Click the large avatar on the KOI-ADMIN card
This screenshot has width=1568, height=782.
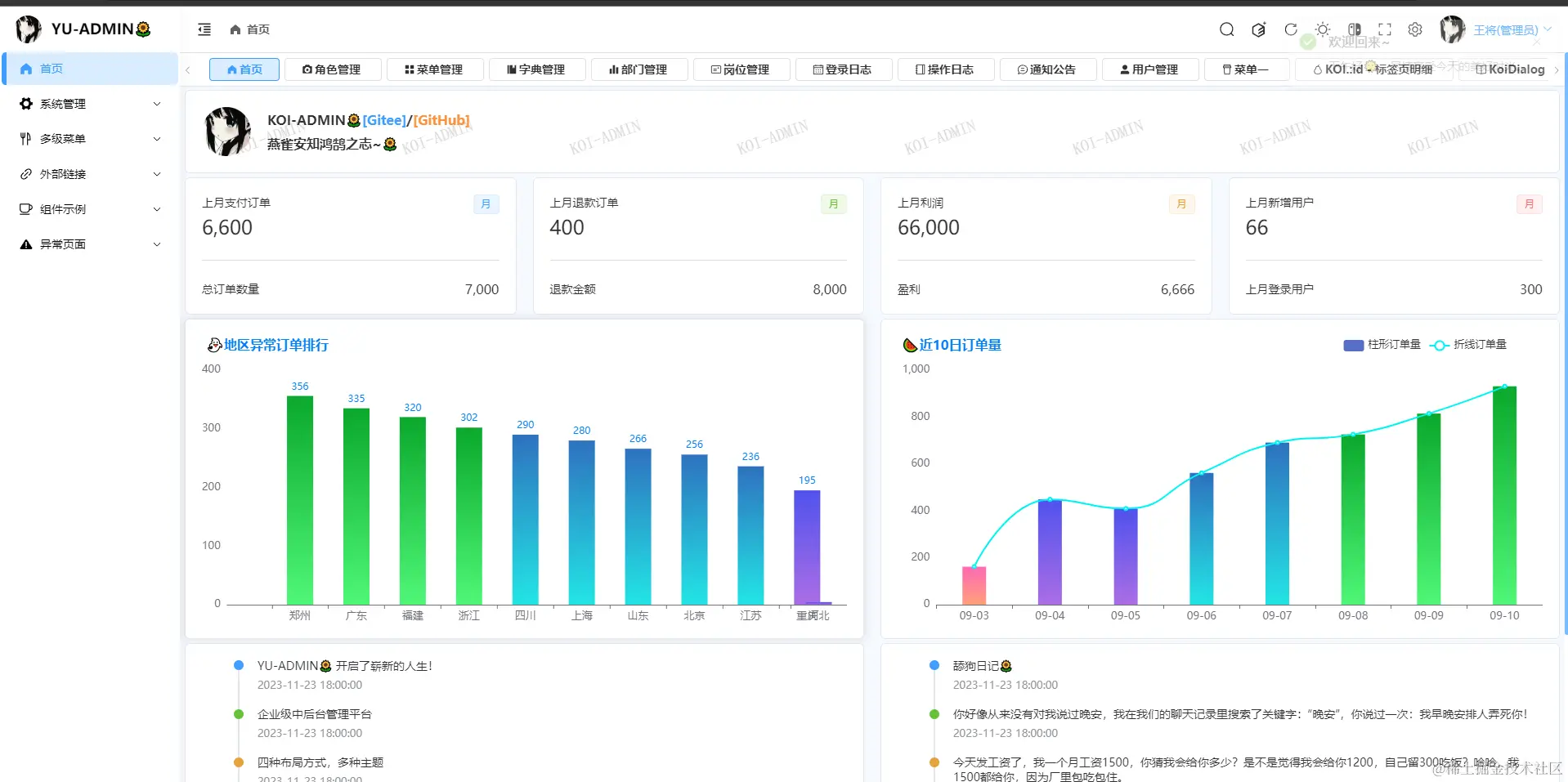click(x=227, y=132)
